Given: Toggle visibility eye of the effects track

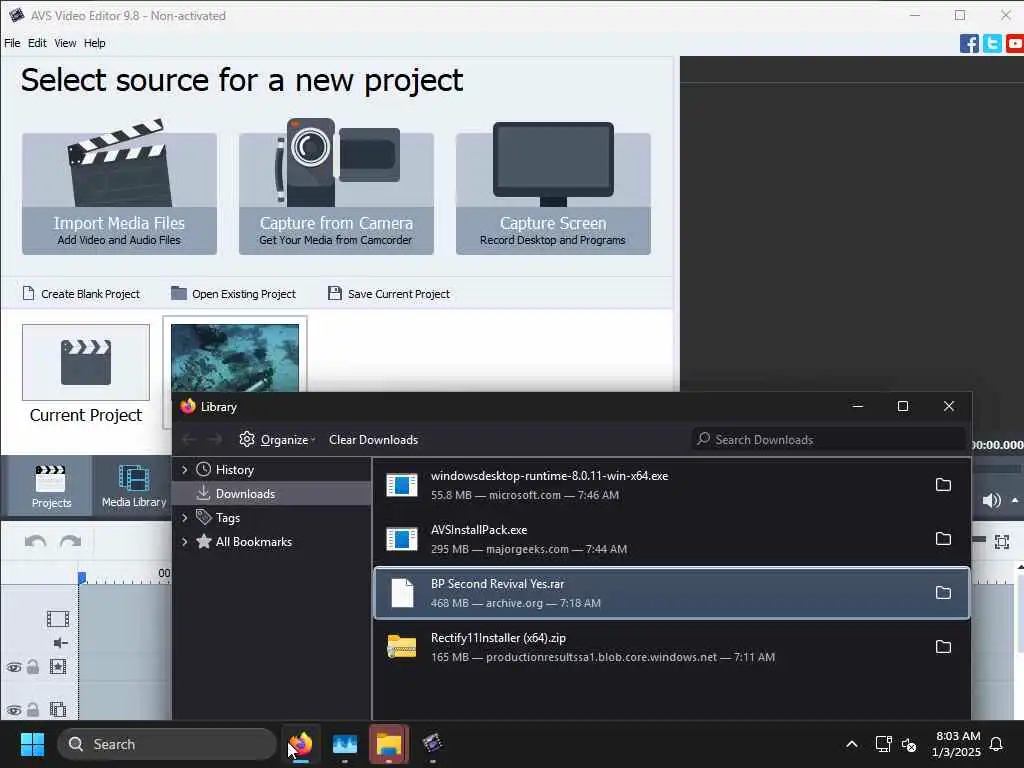Looking at the screenshot, I should [14, 667].
